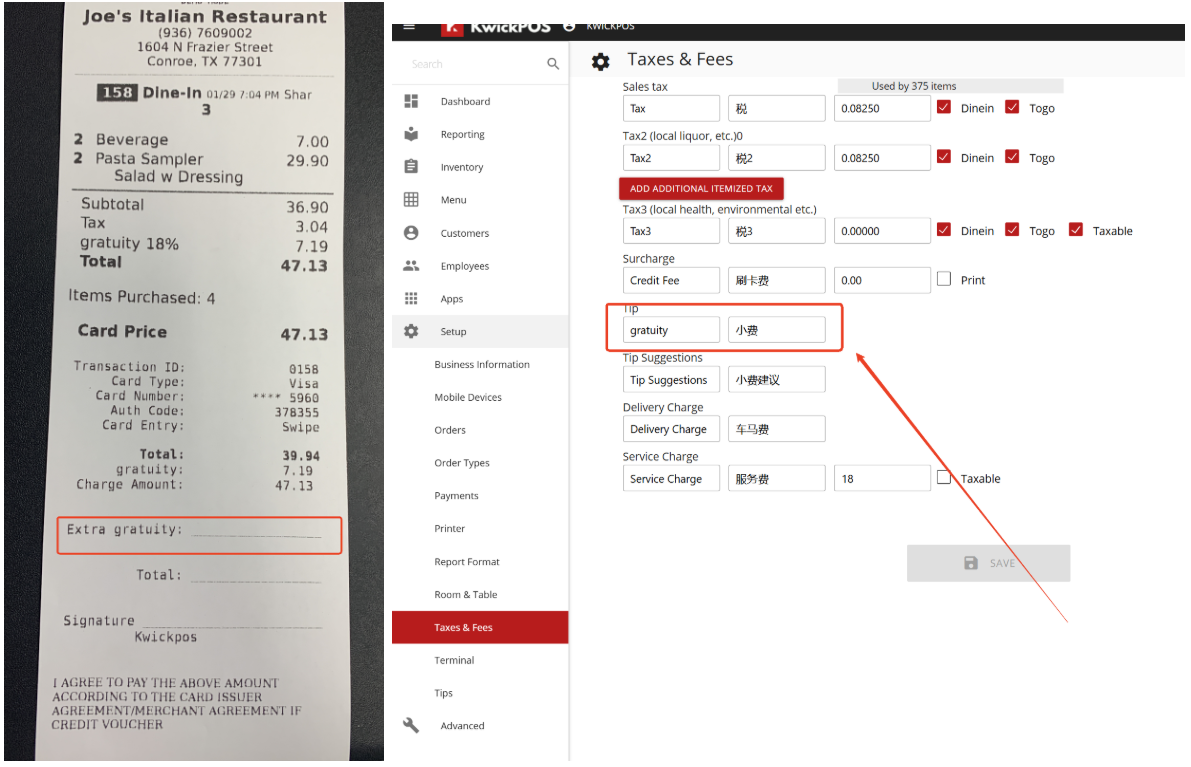Open Printer settings
The image size is (1191, 767).
coord(480,528)
